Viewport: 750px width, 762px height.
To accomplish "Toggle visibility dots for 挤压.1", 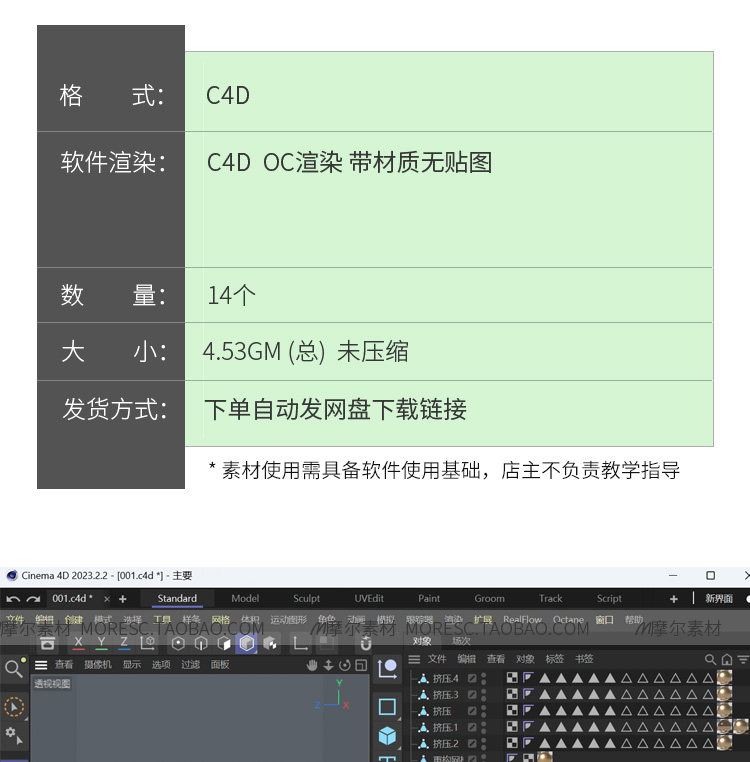I will point(484,727).
